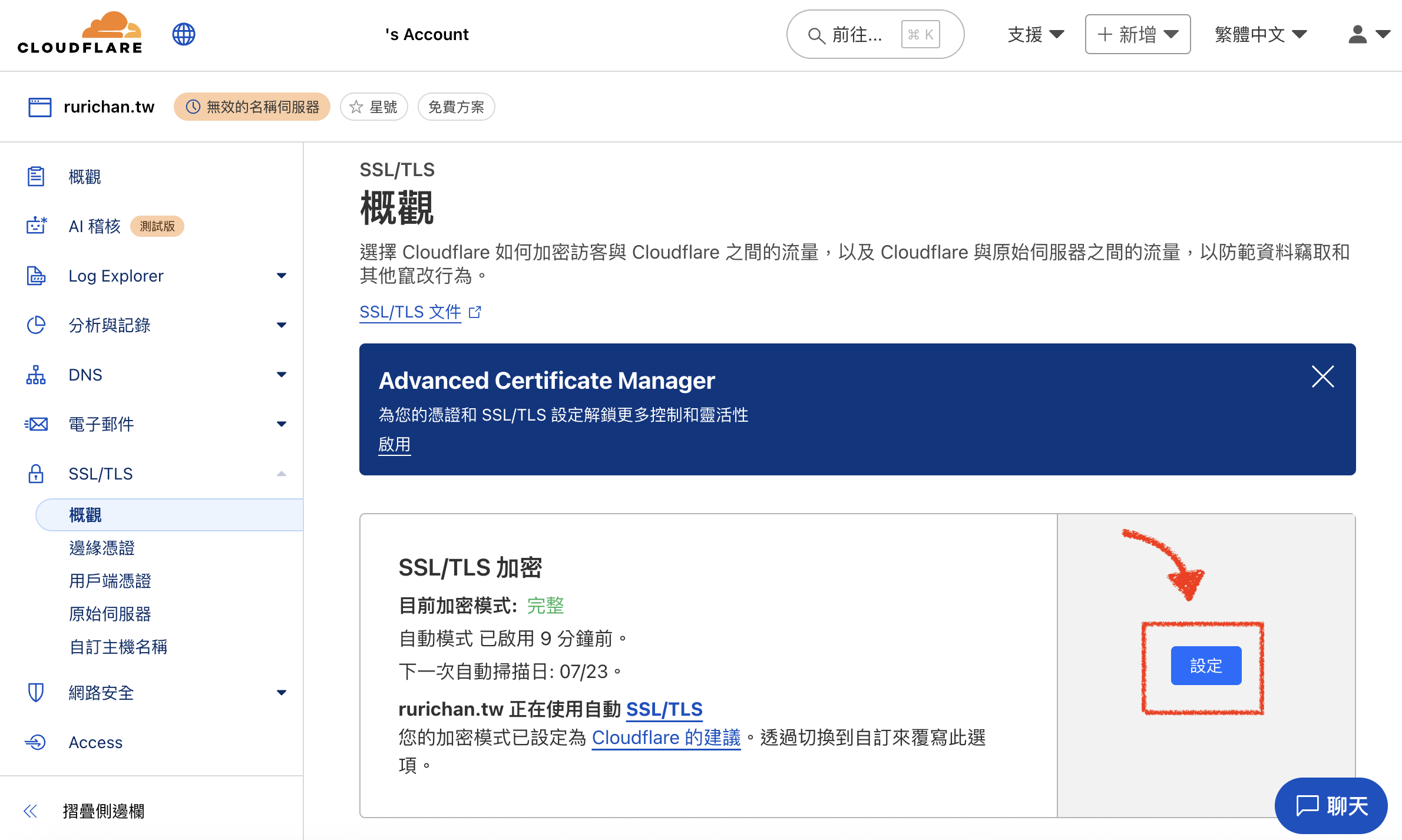Click the collapse sidebar double chevron icon

coord(31,811)
